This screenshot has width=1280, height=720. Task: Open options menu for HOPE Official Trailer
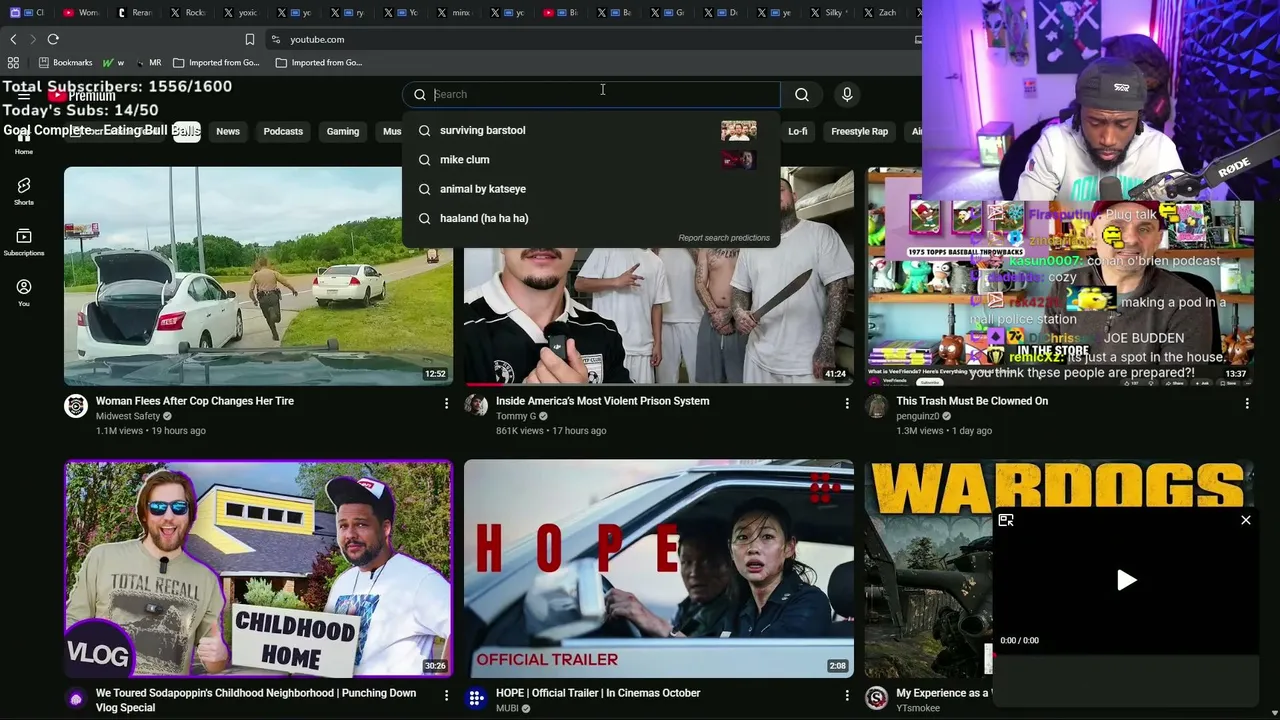pos(846,695)
